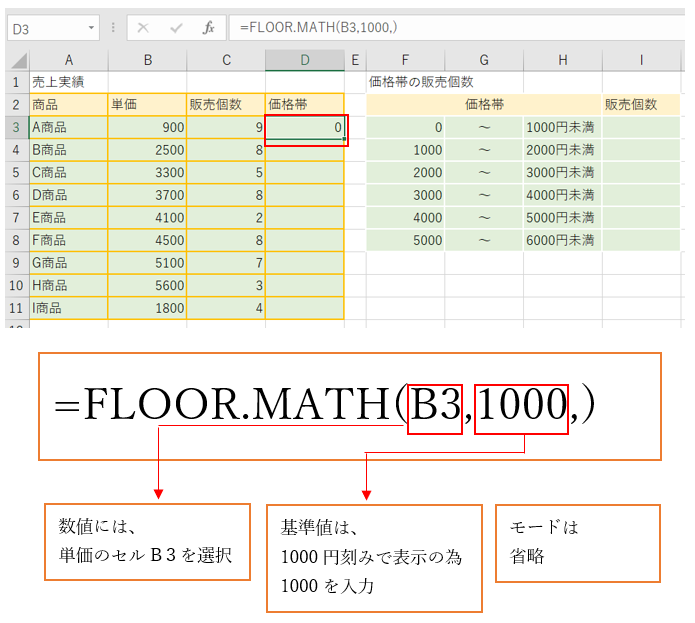This screenshot has height=623, width=695.
Task: Select the column A header
Action: pyautogui.click(x=68, y=60)
